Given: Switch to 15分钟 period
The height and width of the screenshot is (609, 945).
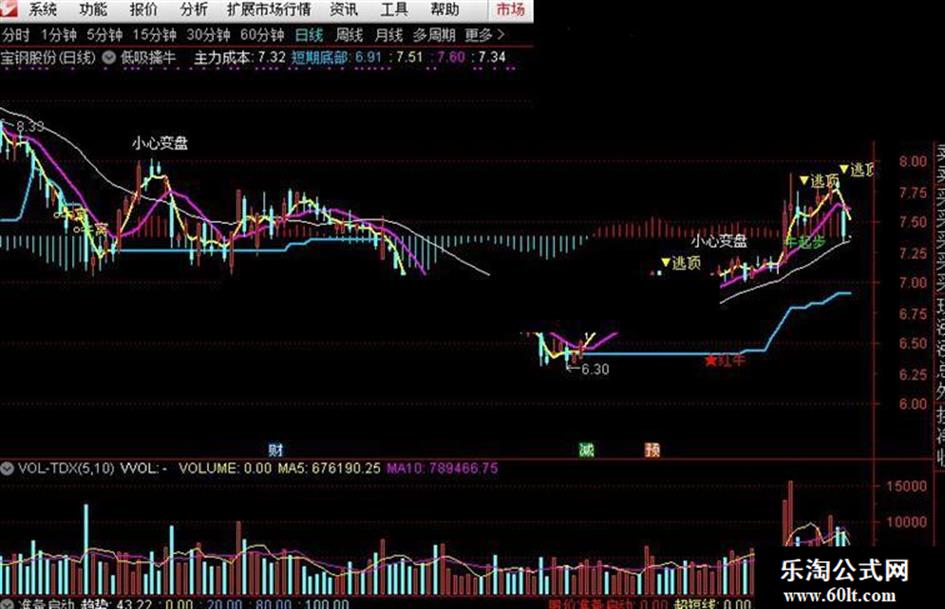Looking at the screenshot, I should click(x=154, y=35).
